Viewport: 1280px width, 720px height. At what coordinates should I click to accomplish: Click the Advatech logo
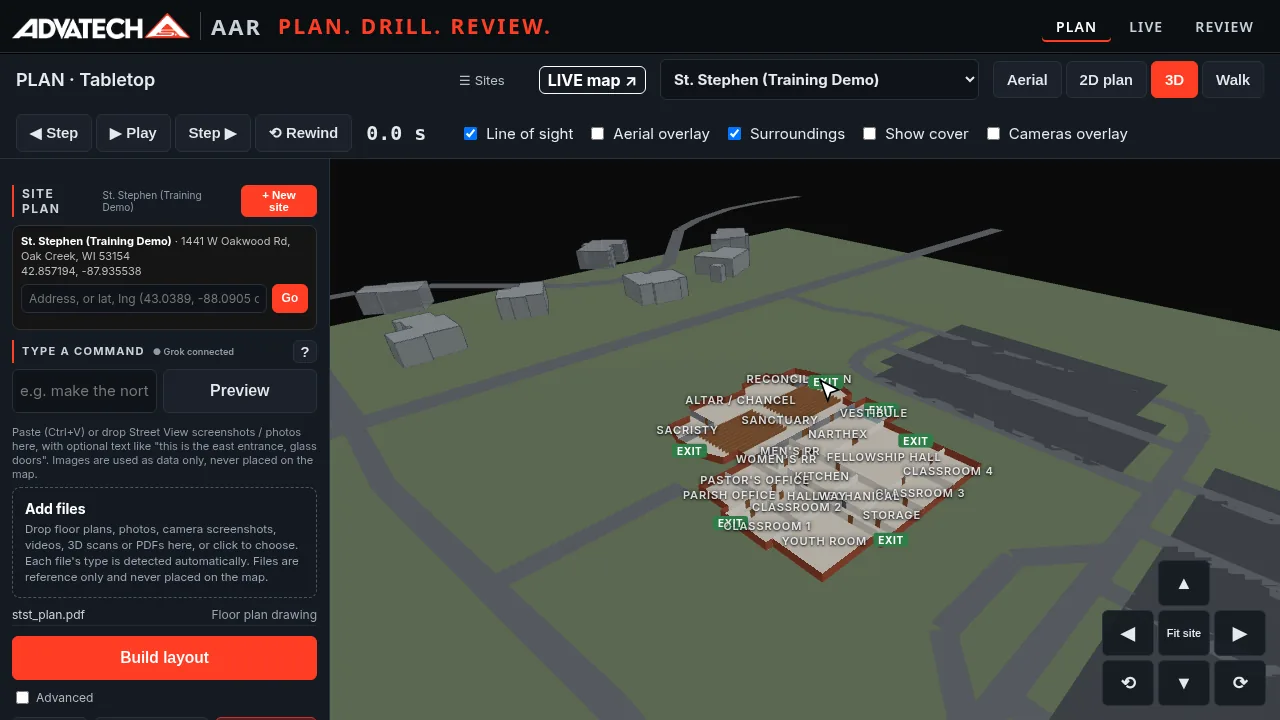[x=100, y=26]
